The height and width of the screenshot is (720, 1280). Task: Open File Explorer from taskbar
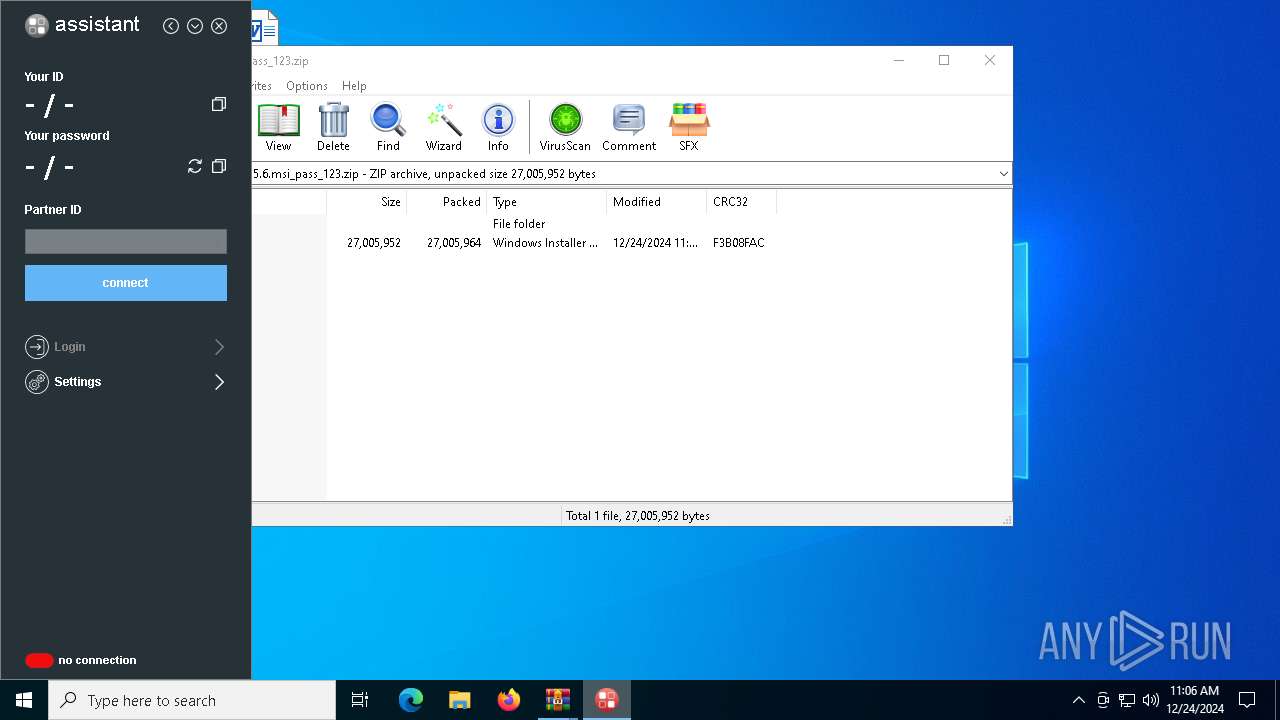pyautogui.click(x=460, y=700)
